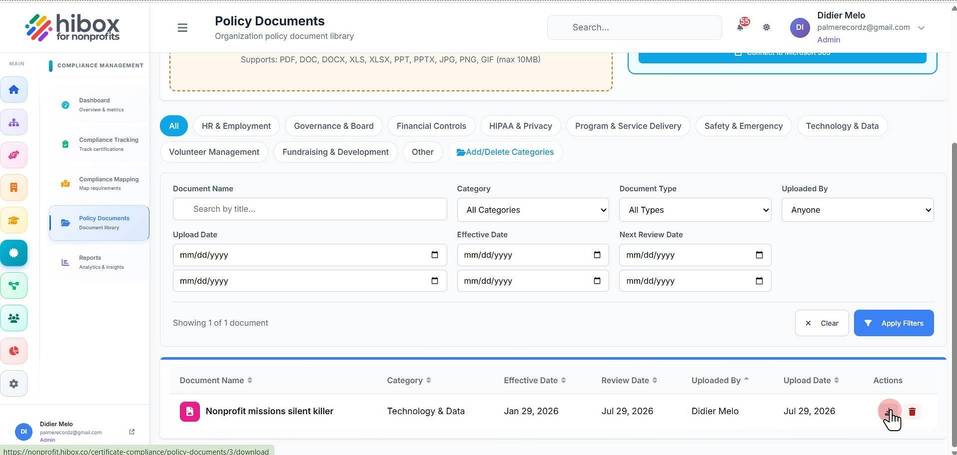Open the Uploaded By Anyone dropdown
The height and width of the screenshot is (455, 957).
click(858, 209)
